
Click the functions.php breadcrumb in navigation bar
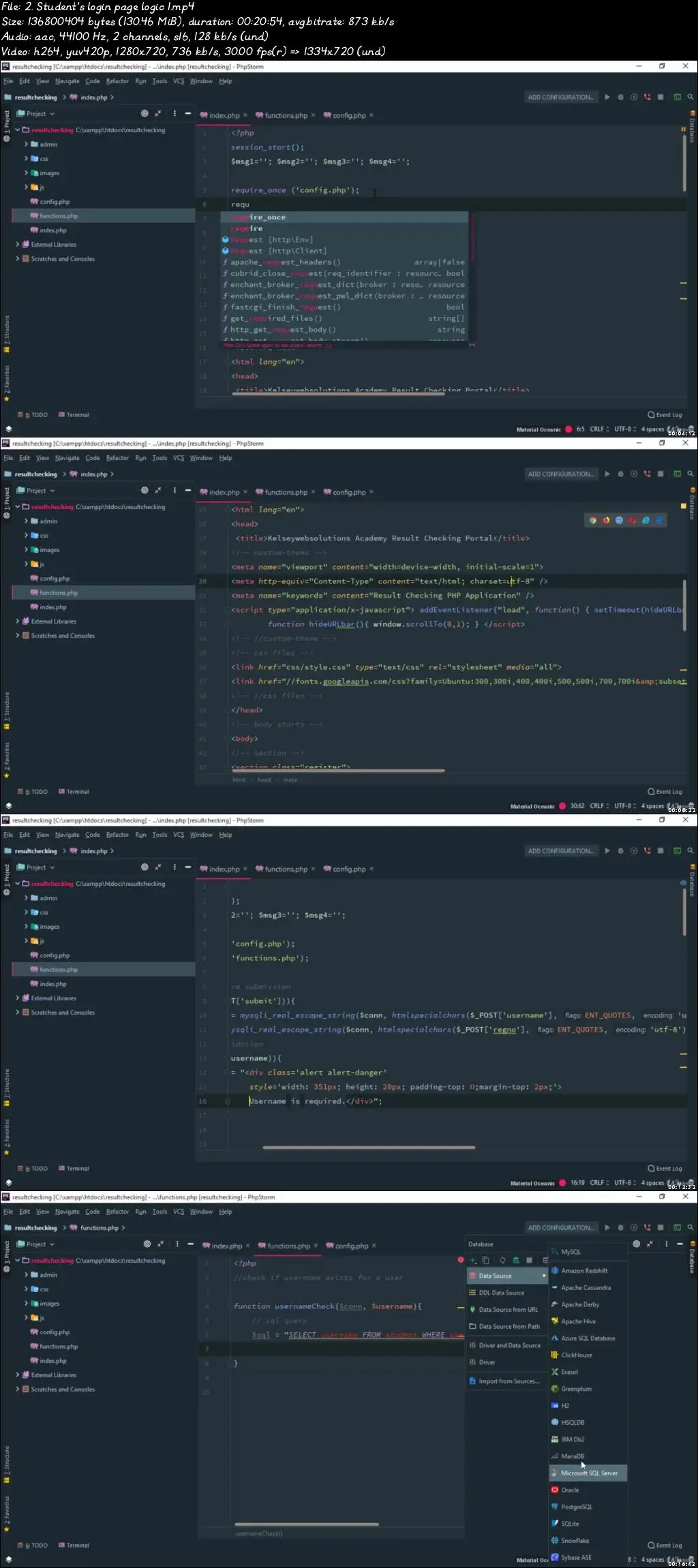point(99,1228)
